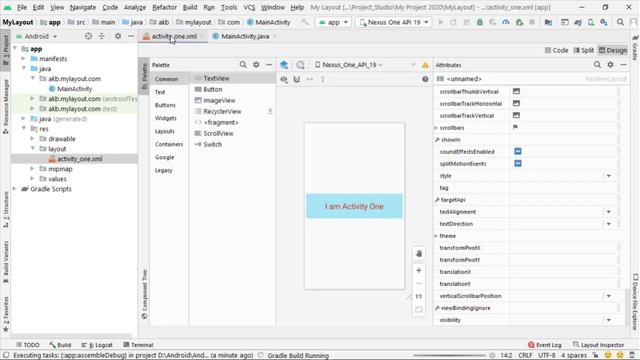640x360 pixels.
Task: Click the layout warning triangle icon
Action: [x=425, y=65]
